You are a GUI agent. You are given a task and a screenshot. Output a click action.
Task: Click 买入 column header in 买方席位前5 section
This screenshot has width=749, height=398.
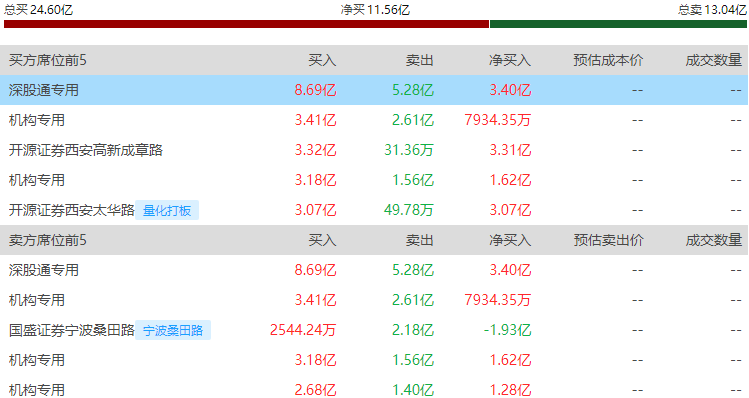click(322, 60)
